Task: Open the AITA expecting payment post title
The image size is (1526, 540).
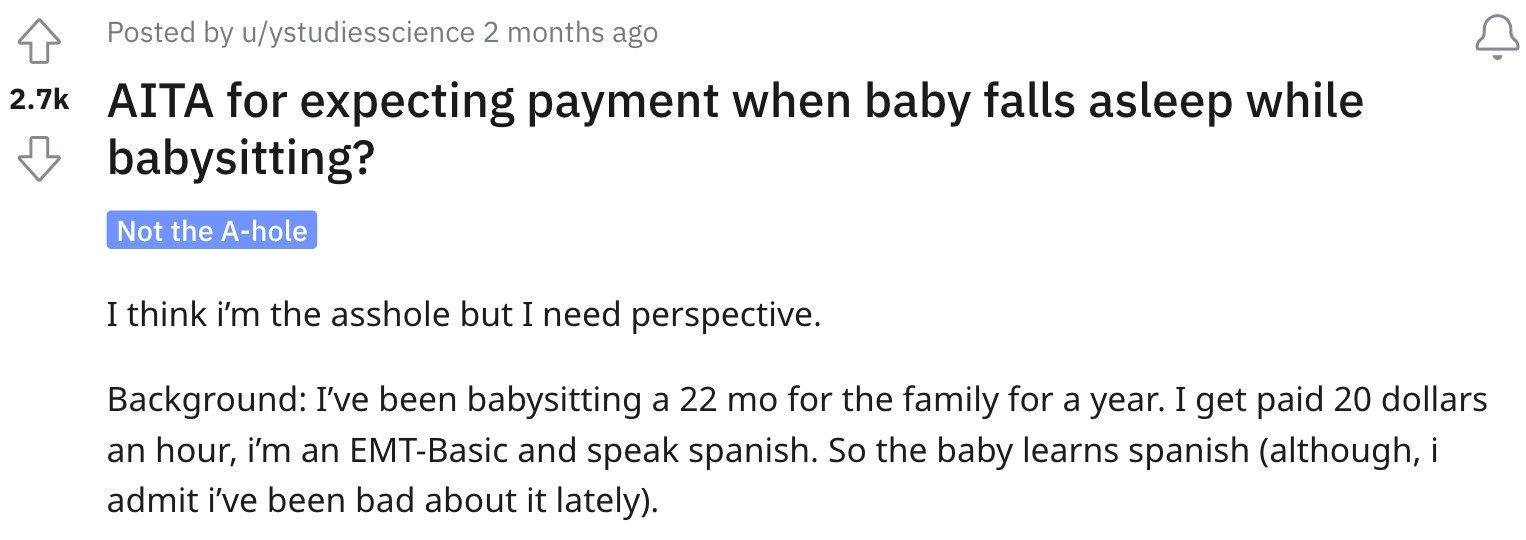Action: point(735,129)
